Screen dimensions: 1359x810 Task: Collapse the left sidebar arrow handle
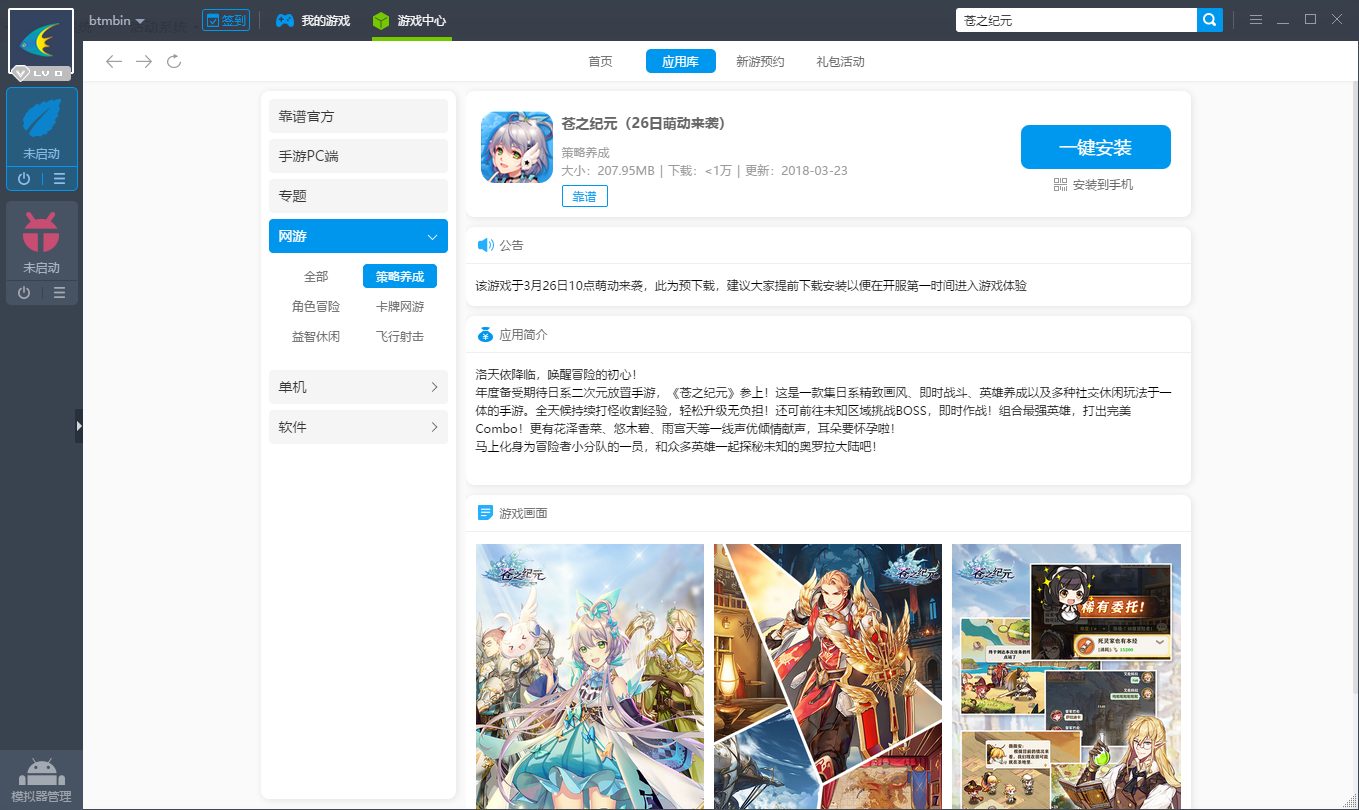pos(79,425)
